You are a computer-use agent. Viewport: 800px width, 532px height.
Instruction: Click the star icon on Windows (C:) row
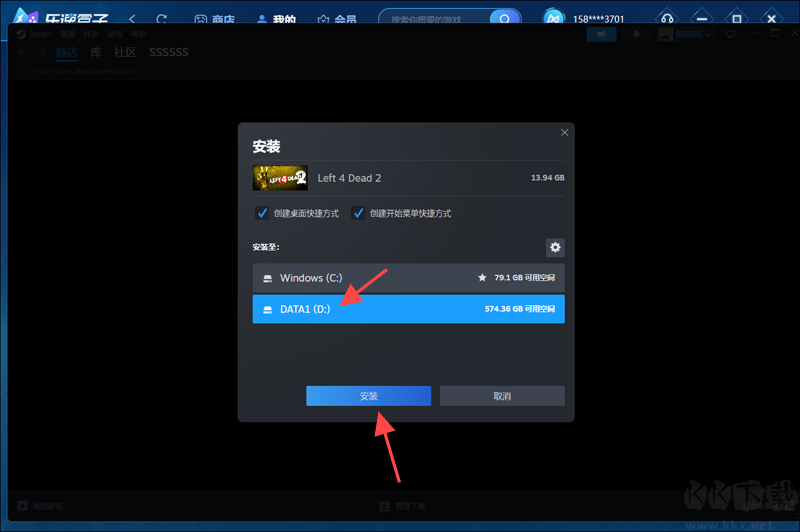coord(482,277)
